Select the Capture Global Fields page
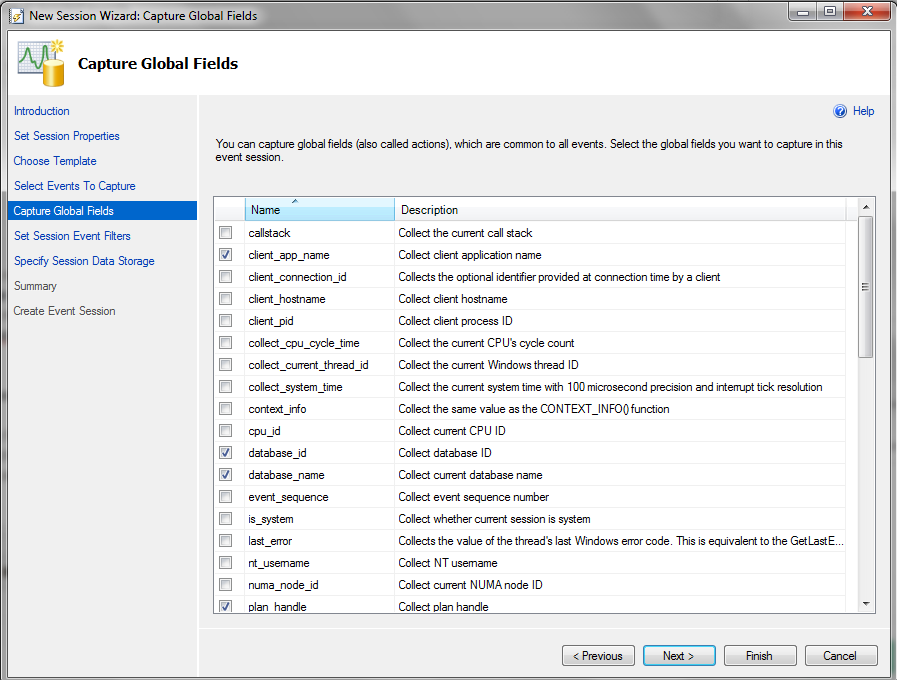This screenshot has height=680, width=897. point(102,210)
